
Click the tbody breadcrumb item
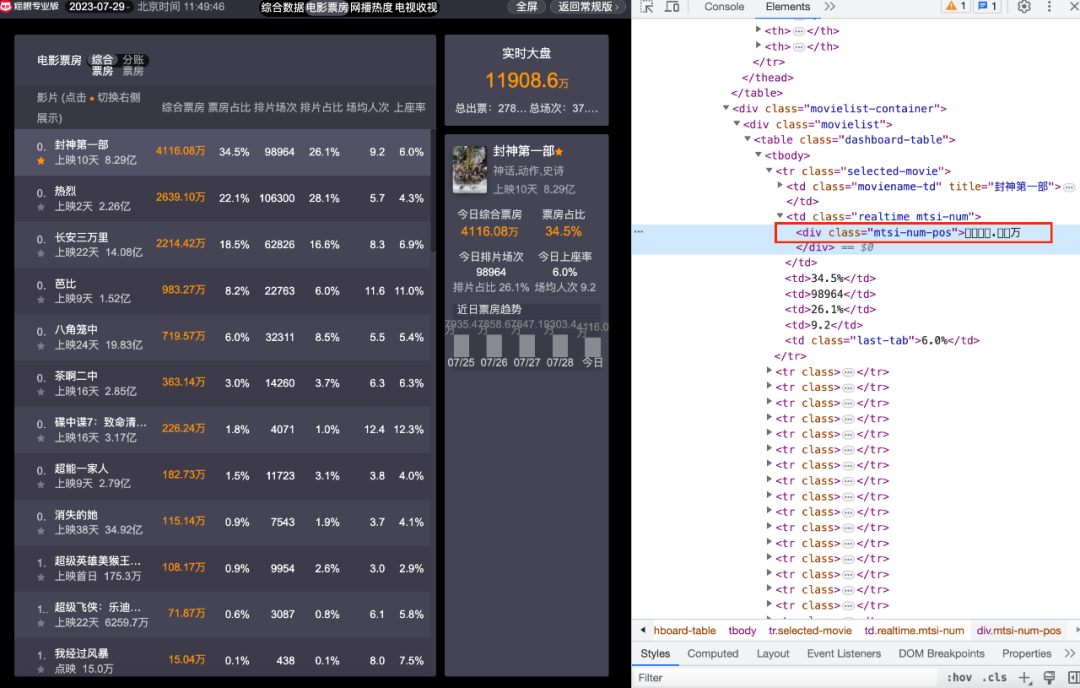(x=742, y=630)
